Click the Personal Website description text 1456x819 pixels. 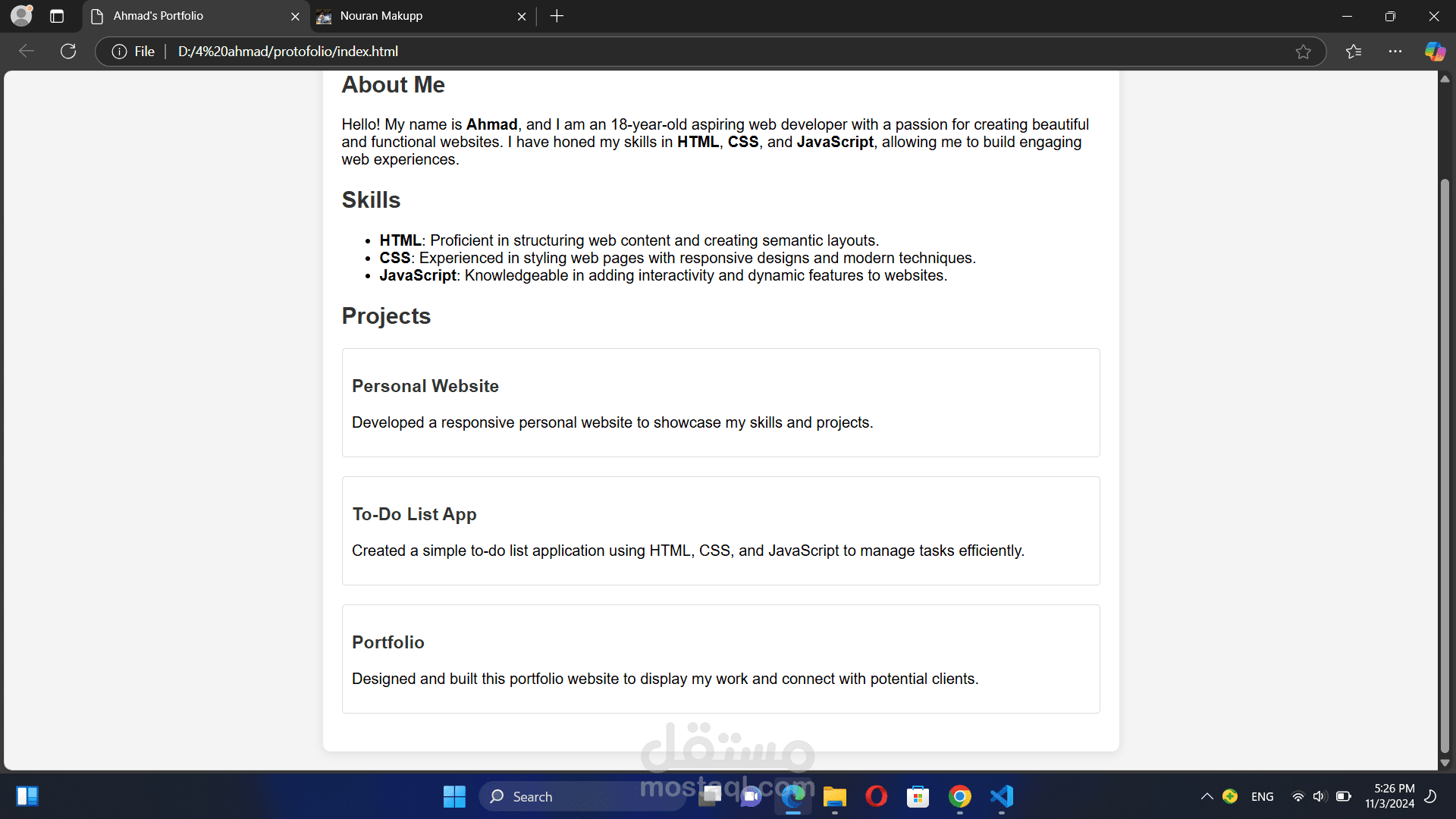613,422
